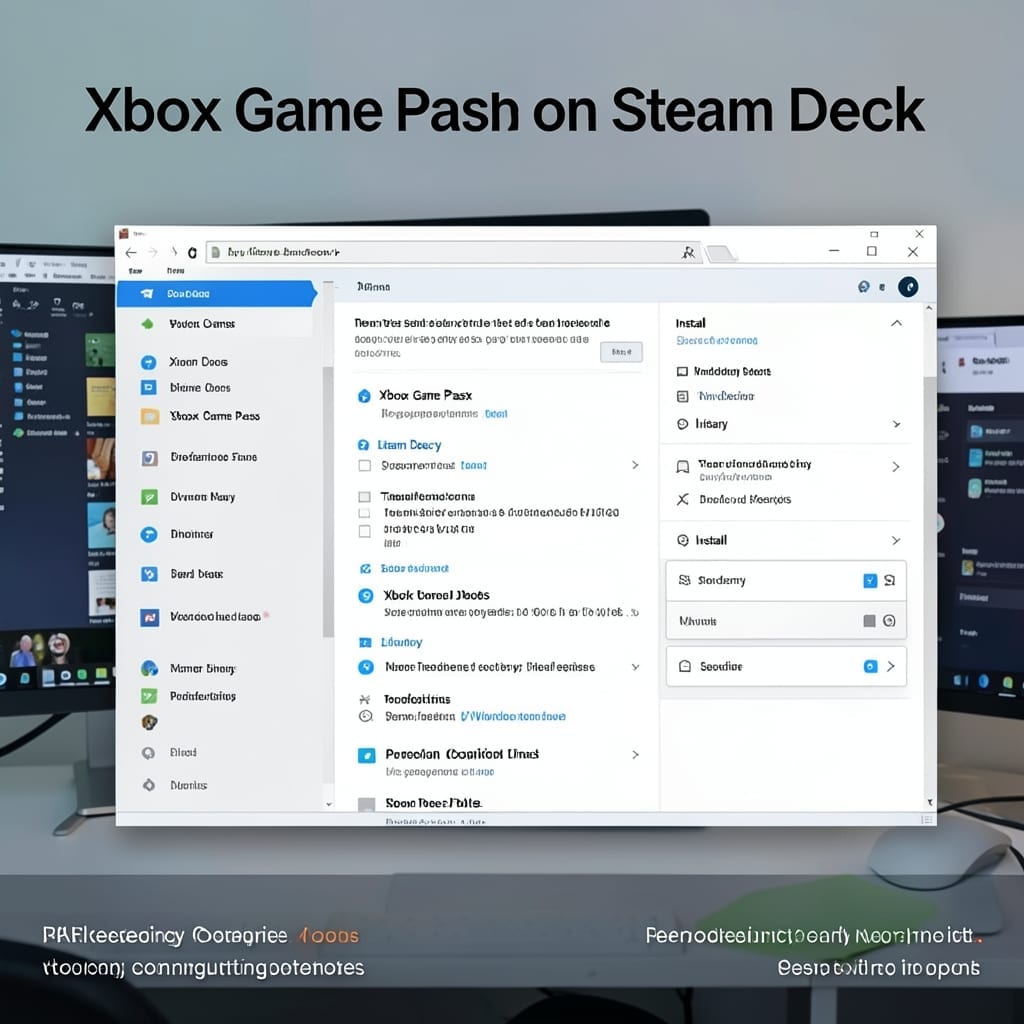
Task: Follow the blue link after 'Semoiloeden'
Action: pyautogui.click(x=513, y=716)
